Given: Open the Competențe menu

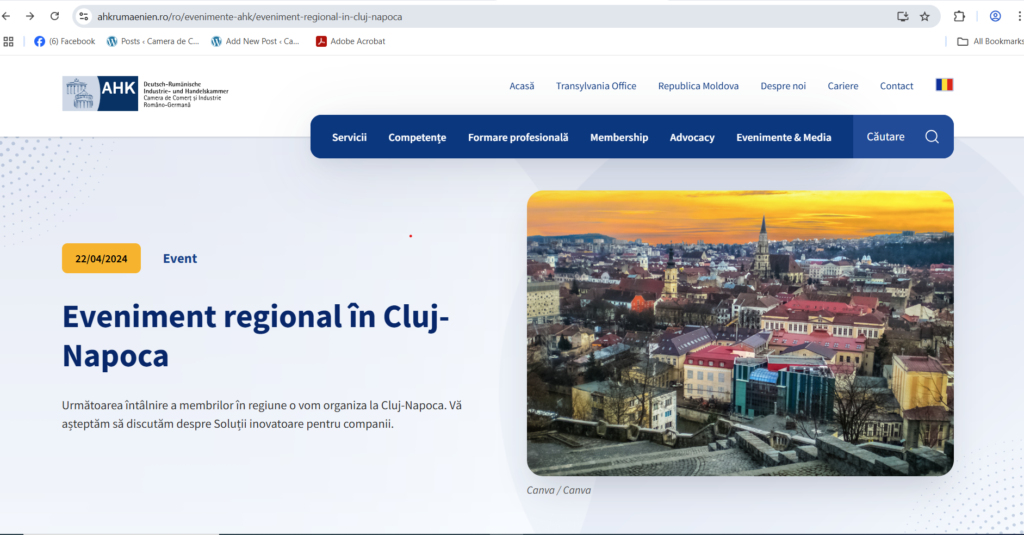Looking at the screenshot, I should (x=417, y=137).
